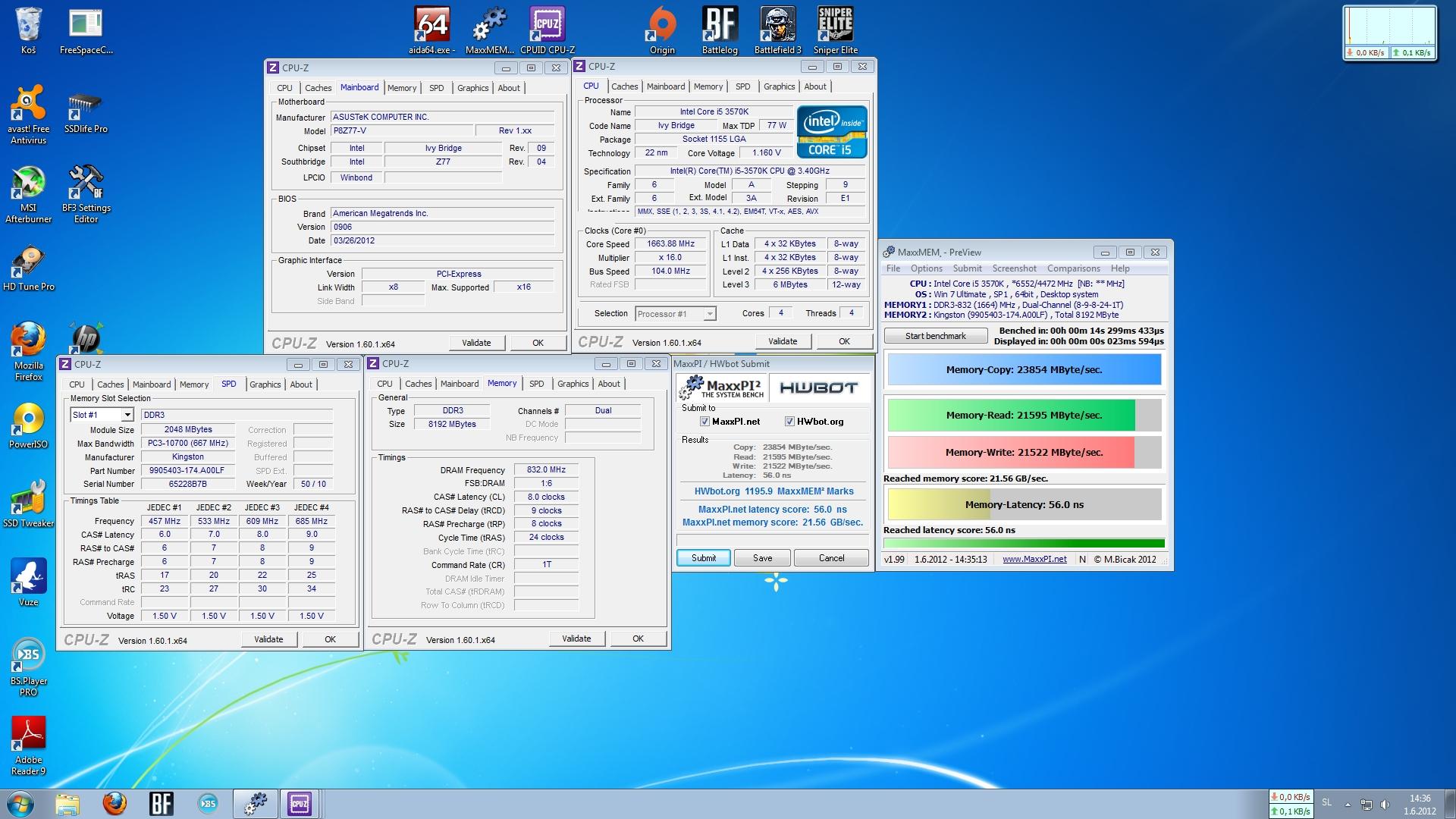Click BS.Player icon in taskbar
This screenshot has width=1456, height=819.
pyautogui.click(x=207, y=804)
